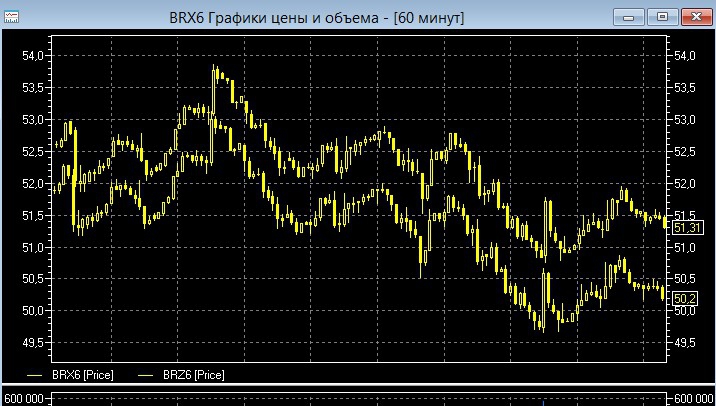Image resolution: width=716 pixels, height=406 pixels.
Task: Select the BRZ6 [Price] legend entry
Action: coord(181,375)
